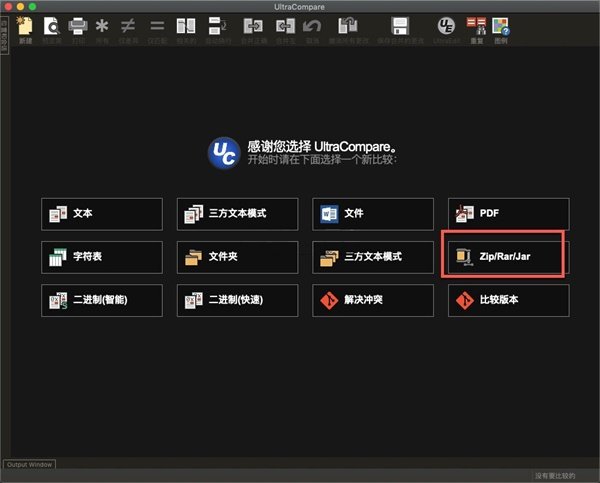Click the 没有要比较的 status bar text
Screen dimensions: 600x483
tap(555, 476)
